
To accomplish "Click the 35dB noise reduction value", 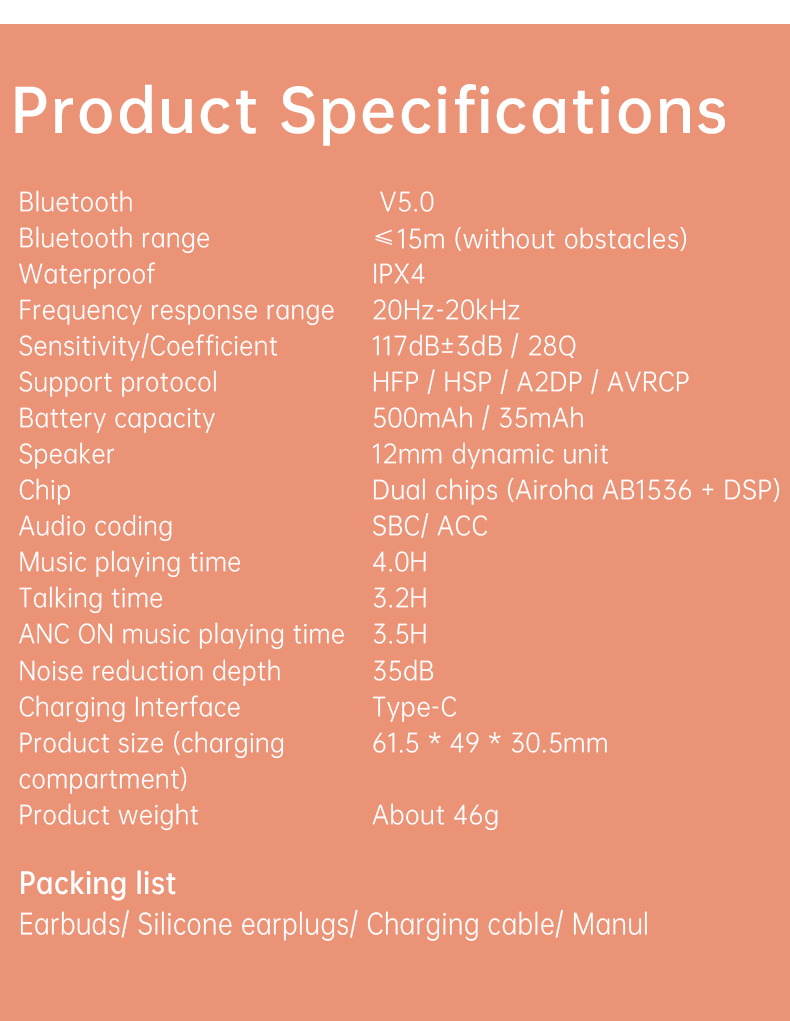I will tap(403, 671).
